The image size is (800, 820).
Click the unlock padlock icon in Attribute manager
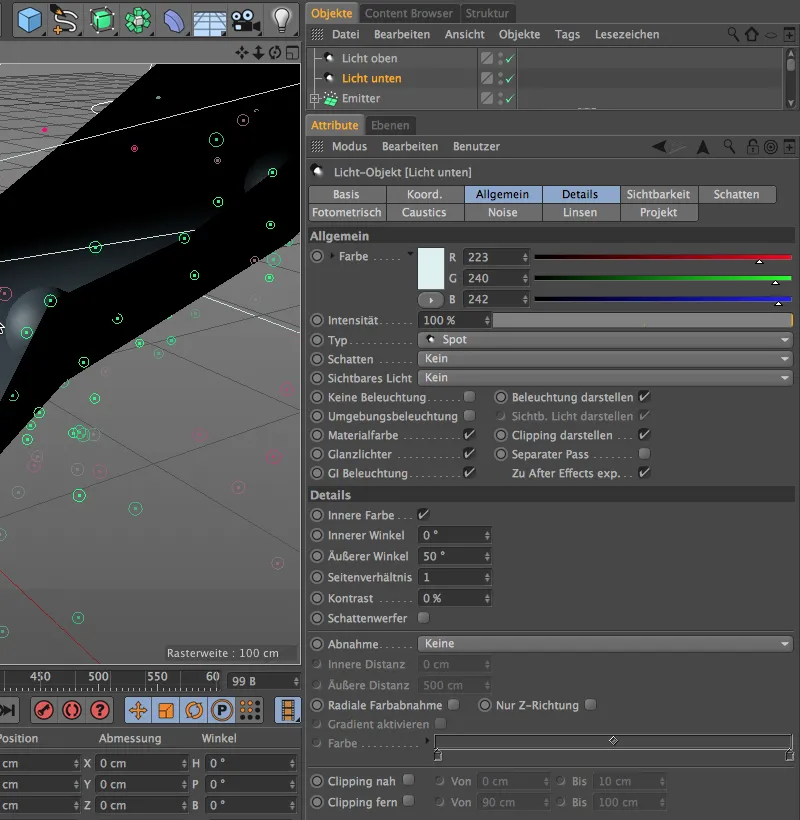(752, 147)
